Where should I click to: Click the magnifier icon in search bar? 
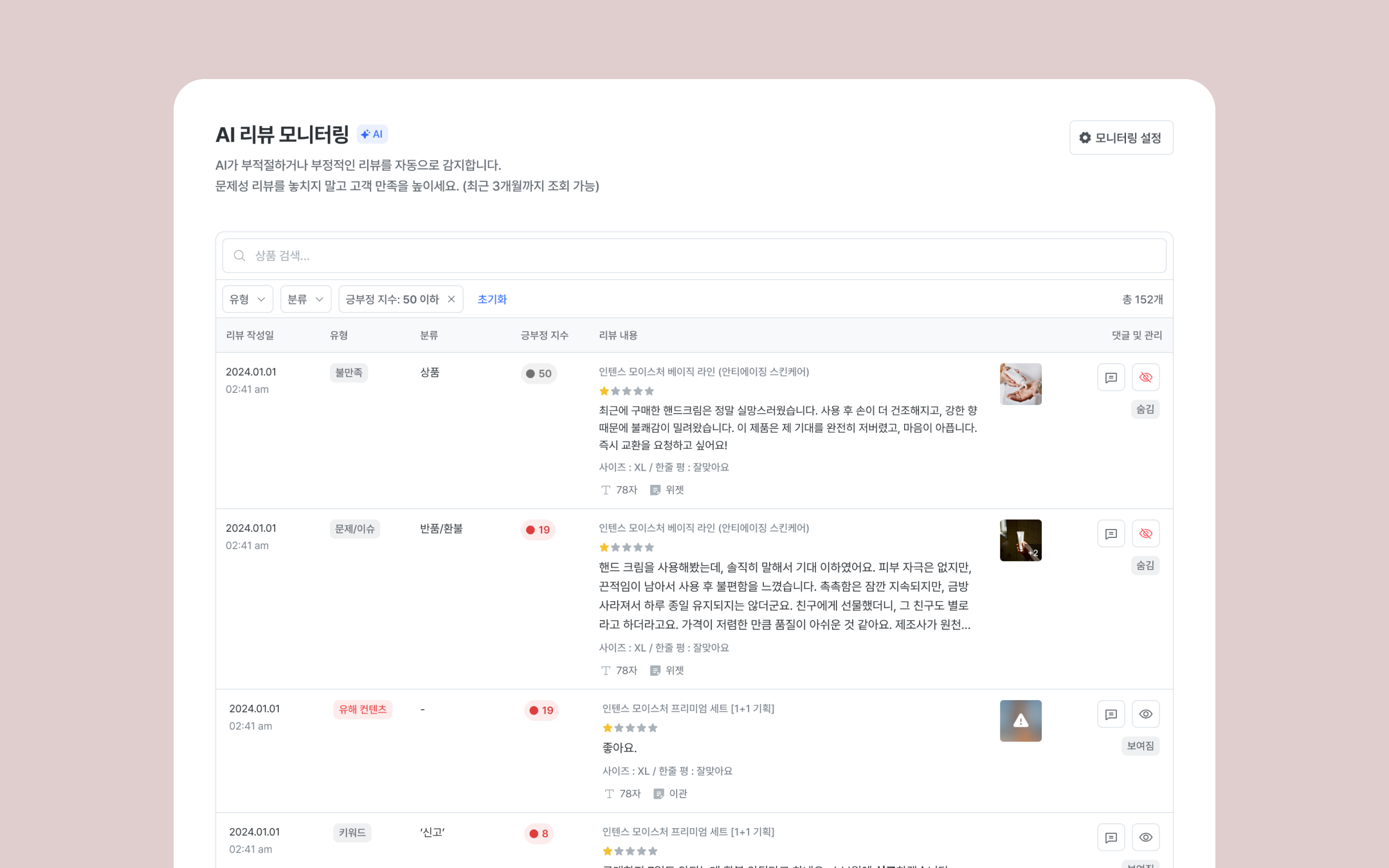pyautogui.click(x=239, y=256)
